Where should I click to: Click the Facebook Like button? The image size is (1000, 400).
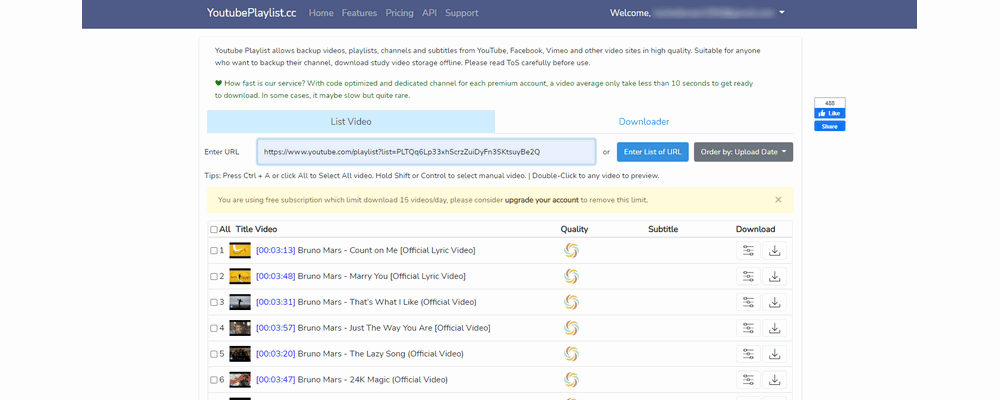tap(830, 113)
